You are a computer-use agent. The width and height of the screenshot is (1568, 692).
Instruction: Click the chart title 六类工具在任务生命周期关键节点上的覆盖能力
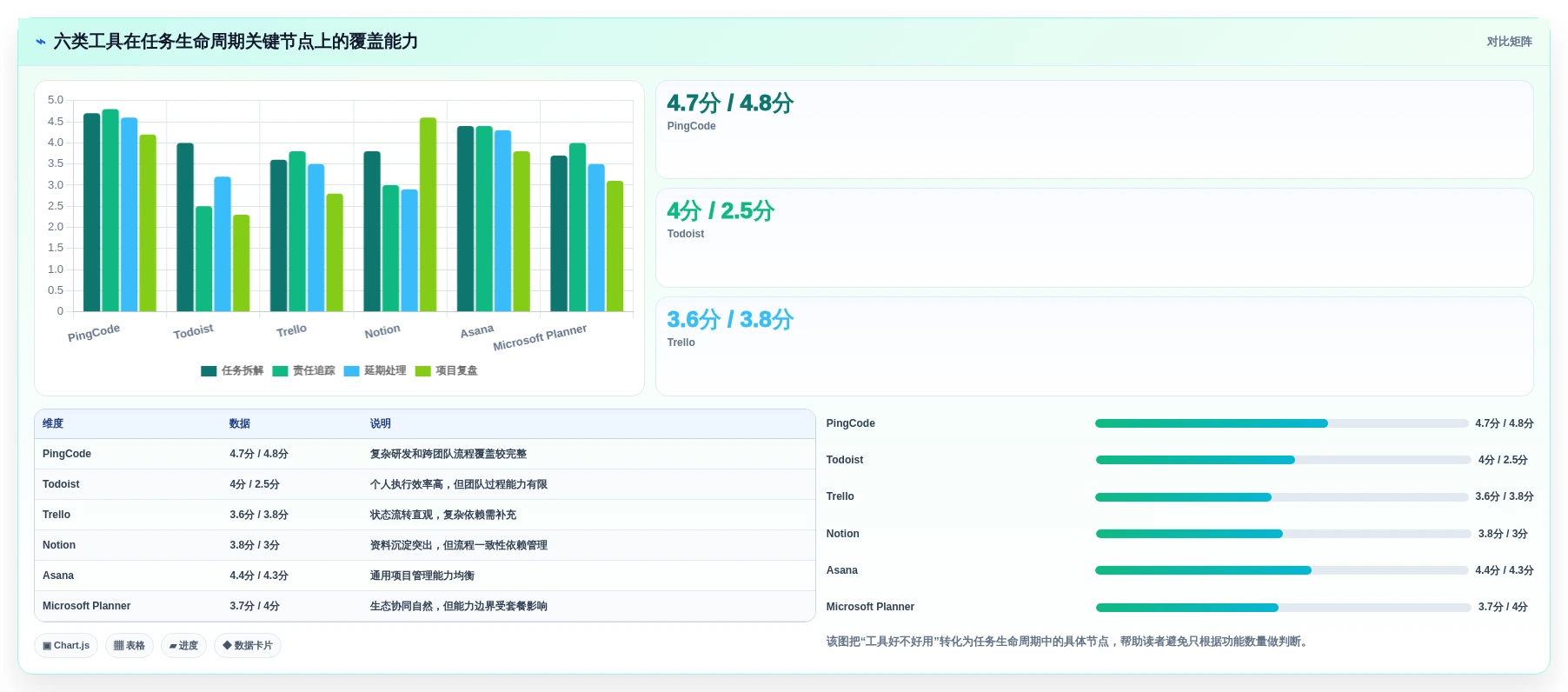tap(236, 42)
